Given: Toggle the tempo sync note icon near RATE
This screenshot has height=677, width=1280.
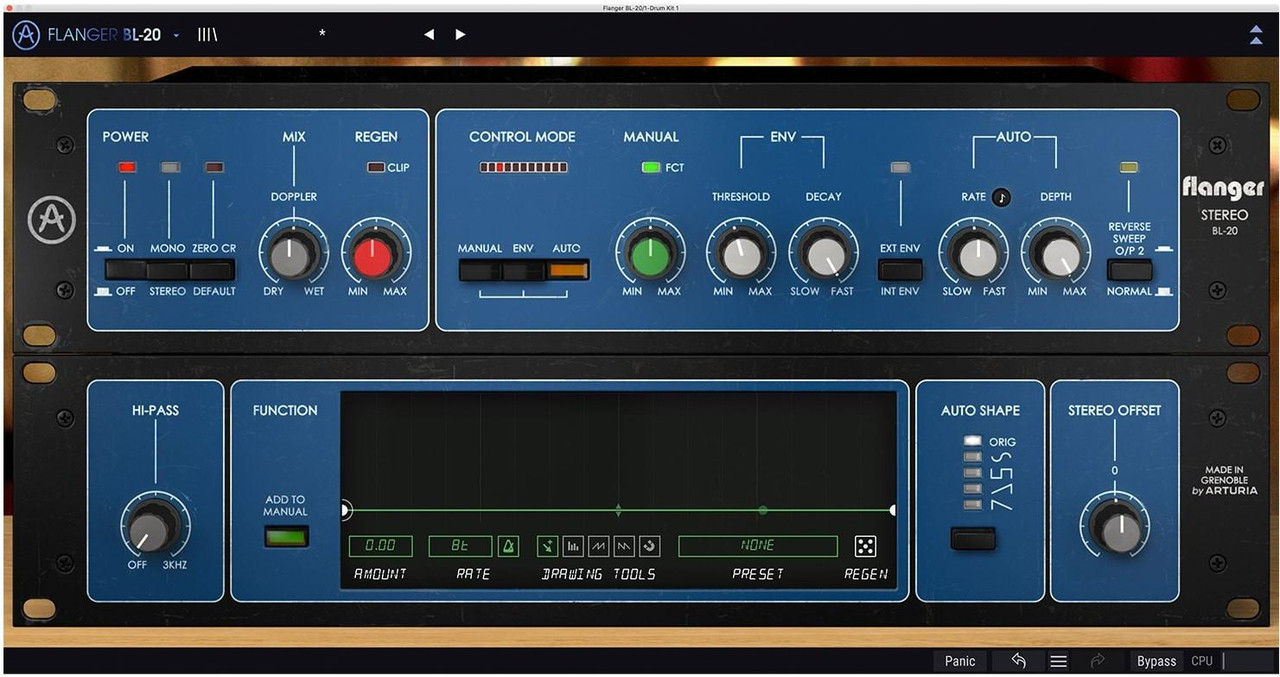Looking at the screenshot, I should click(x=1001, y=197).
